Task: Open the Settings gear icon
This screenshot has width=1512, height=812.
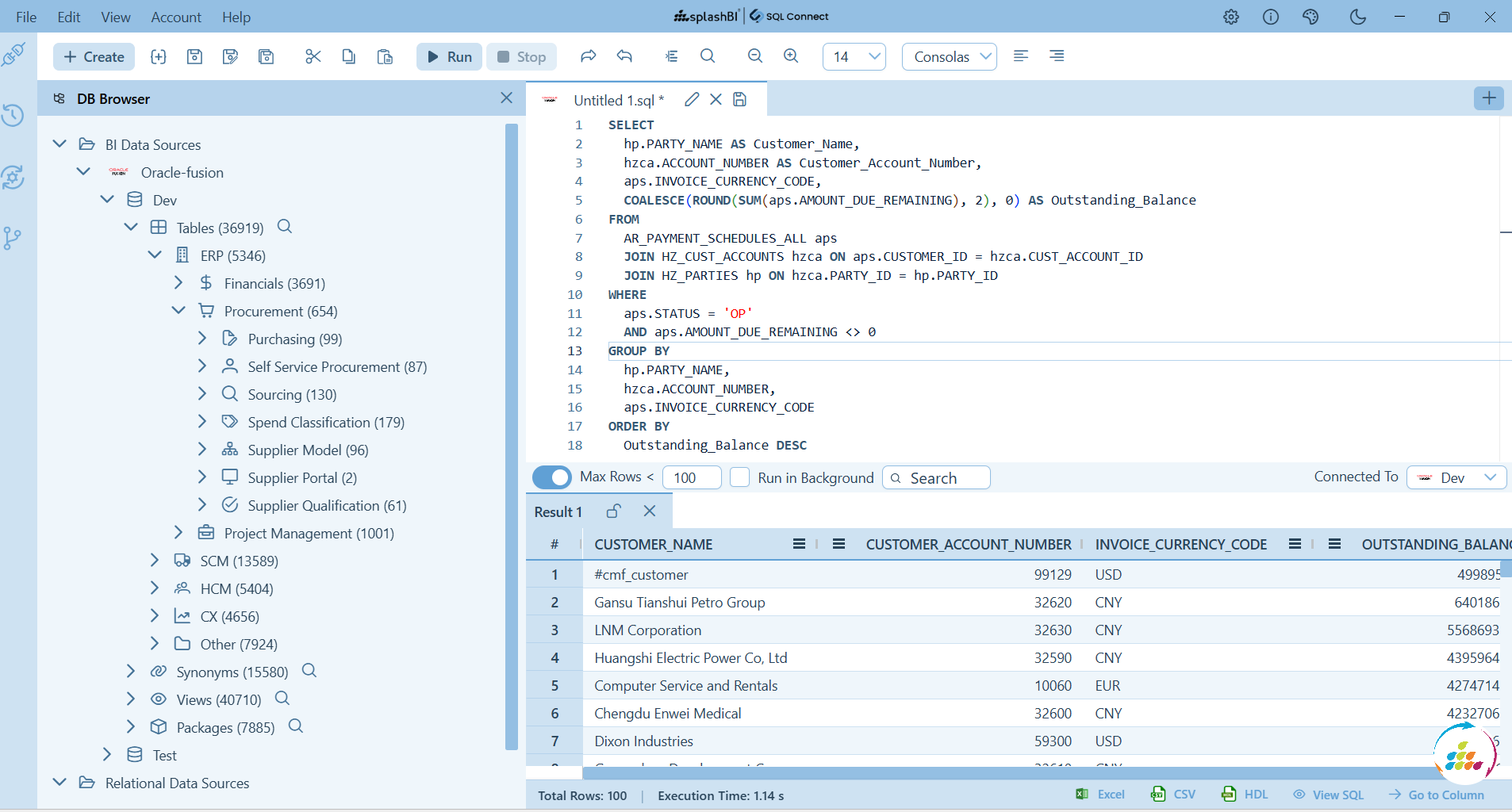Action: pyautogui.click(x=1231, y=17)
